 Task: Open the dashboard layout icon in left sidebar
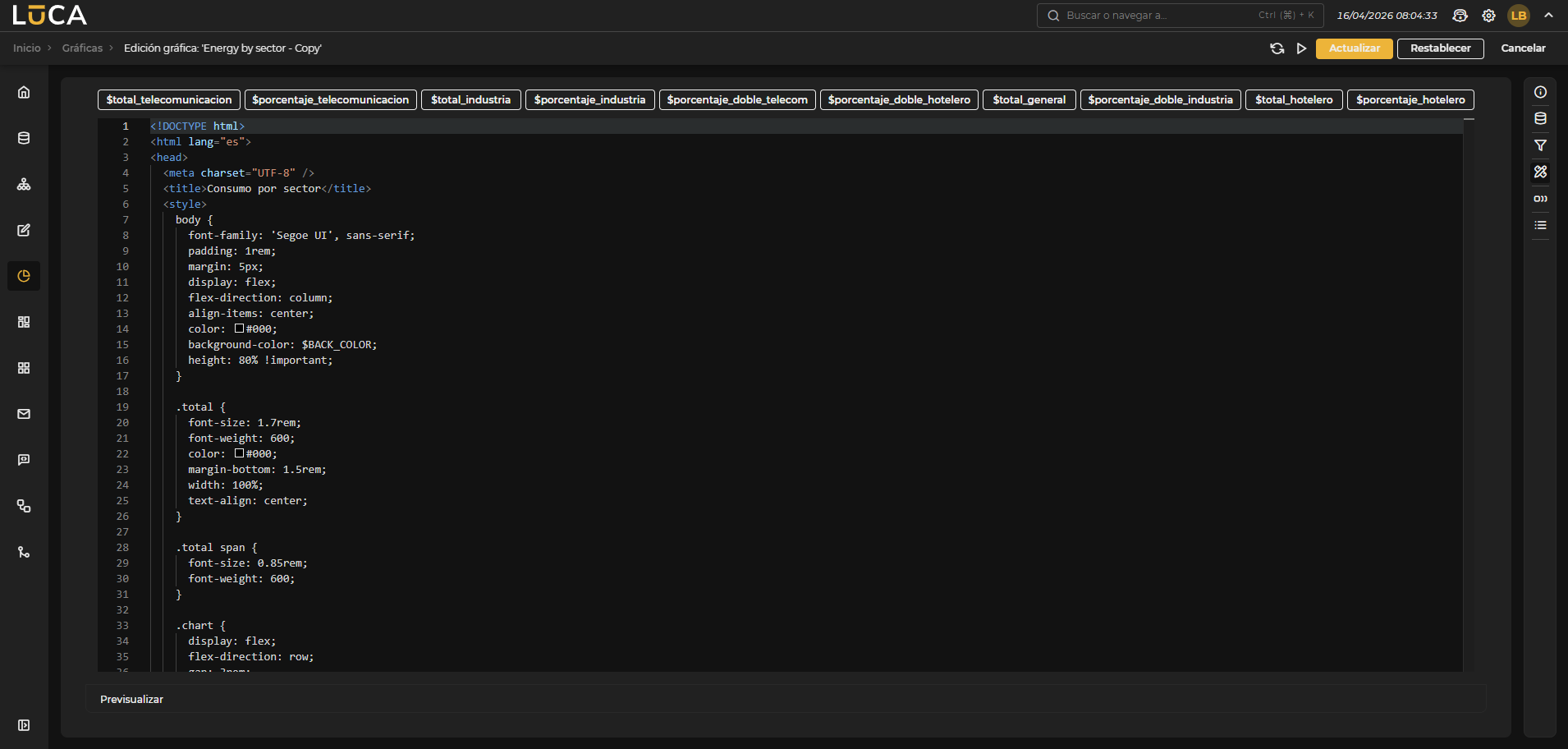coord(24,322)
